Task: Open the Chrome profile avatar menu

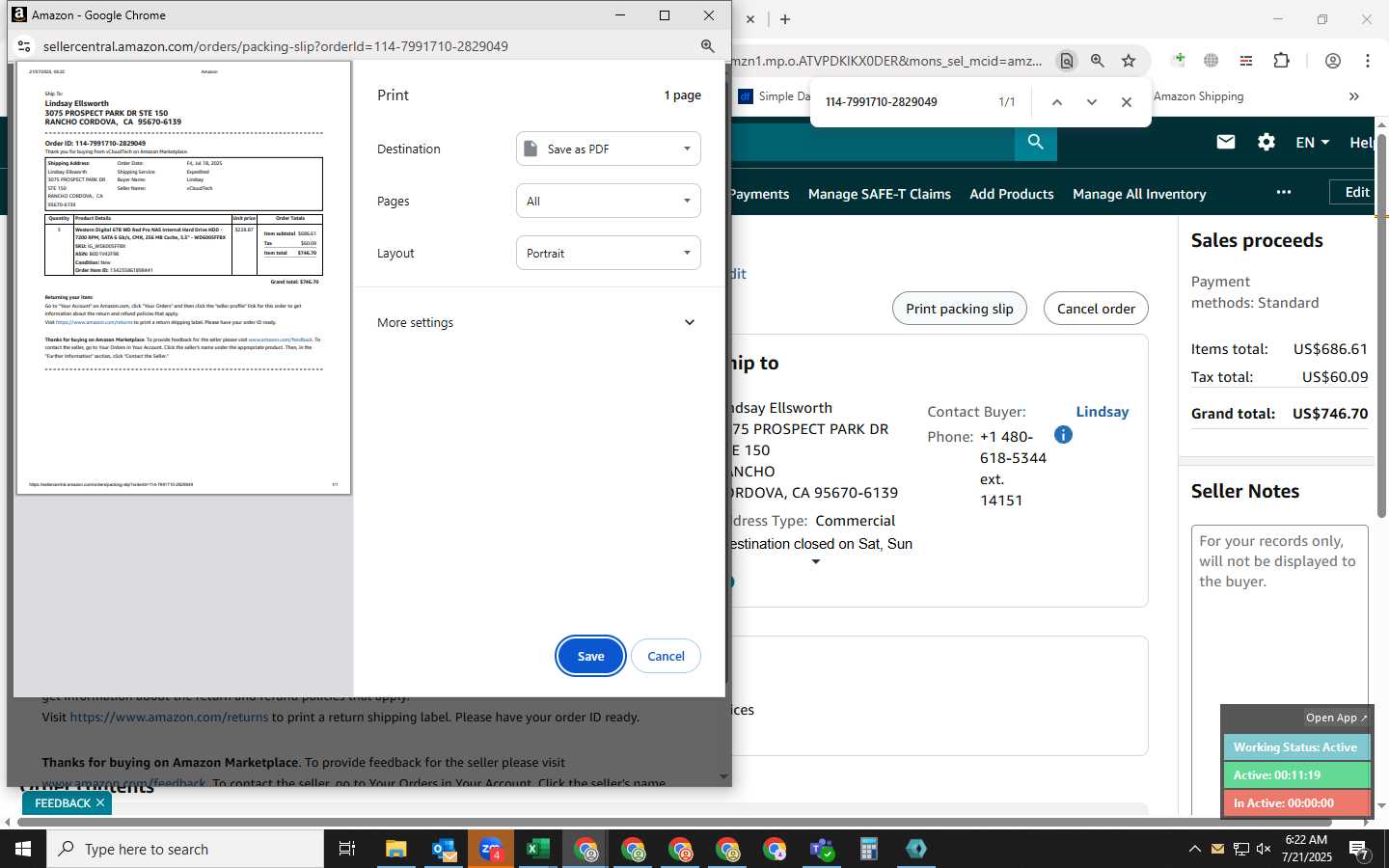Action: [x=1333, y=61]
